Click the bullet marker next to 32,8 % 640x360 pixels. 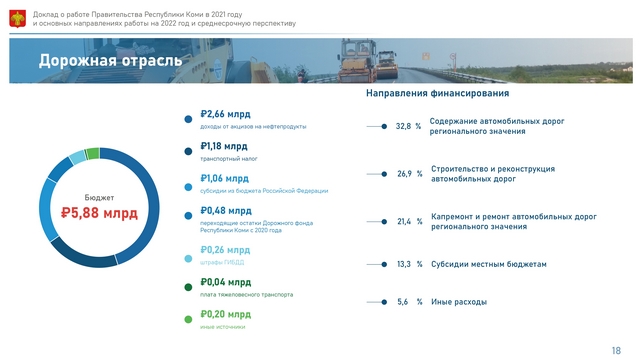pos(384,127)
